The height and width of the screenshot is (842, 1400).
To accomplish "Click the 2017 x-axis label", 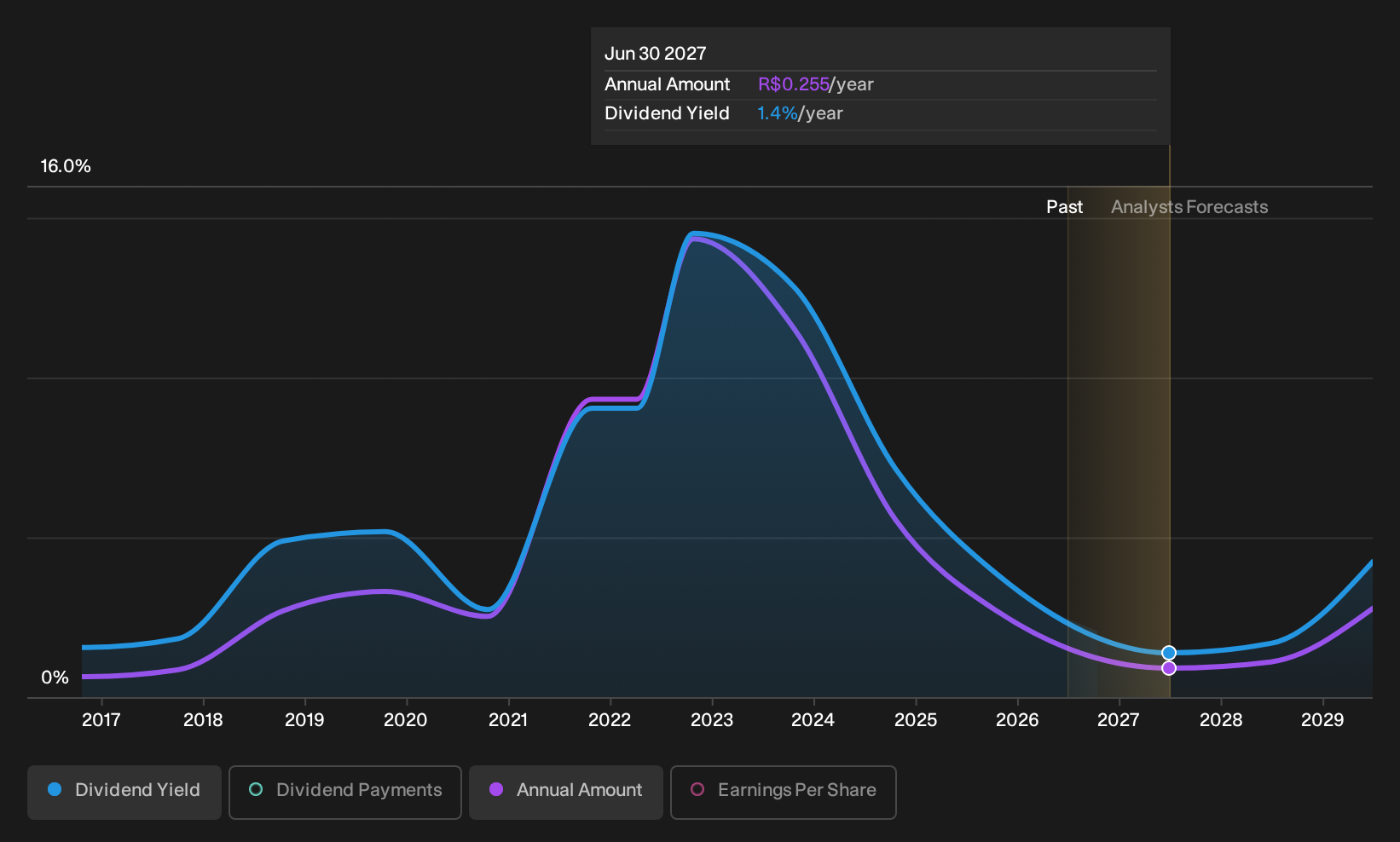I will [x=101, y=720].
